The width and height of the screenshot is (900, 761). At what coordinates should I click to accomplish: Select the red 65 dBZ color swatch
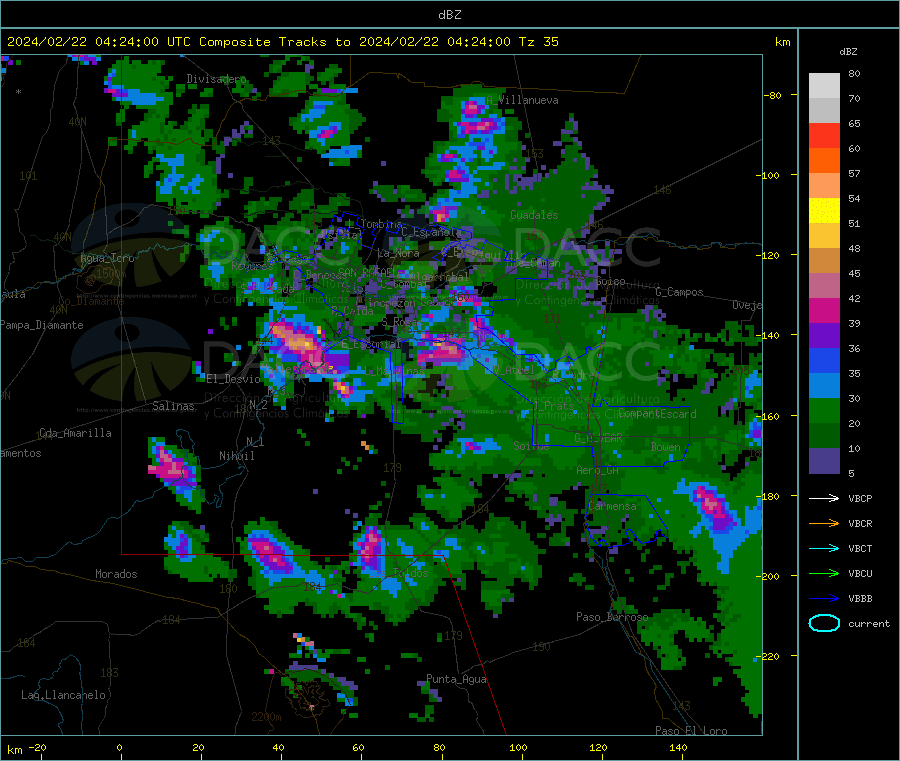tap(824, 135)
